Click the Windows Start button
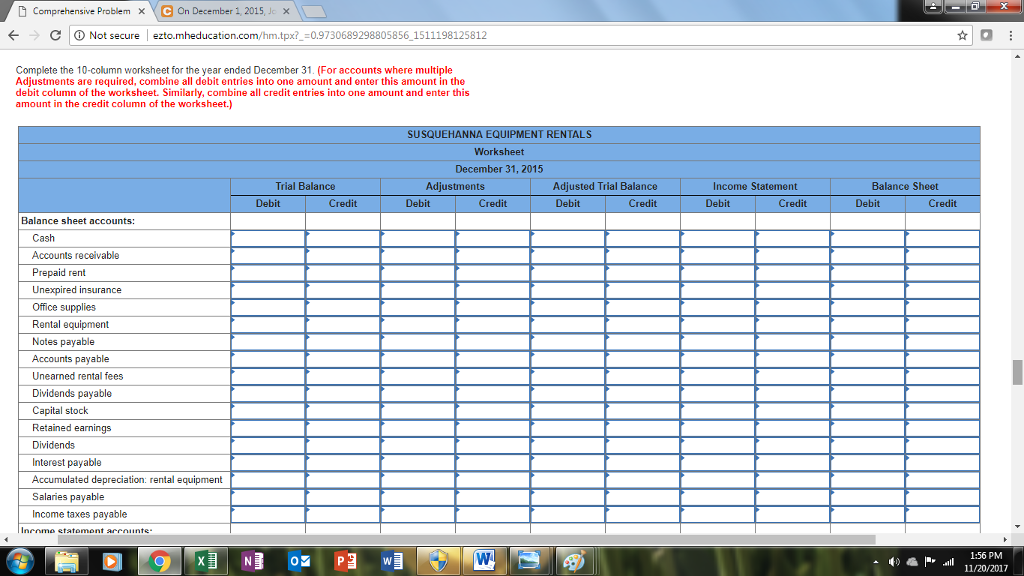The height and width of the screenshot is (576, 1024). point(21,559)
